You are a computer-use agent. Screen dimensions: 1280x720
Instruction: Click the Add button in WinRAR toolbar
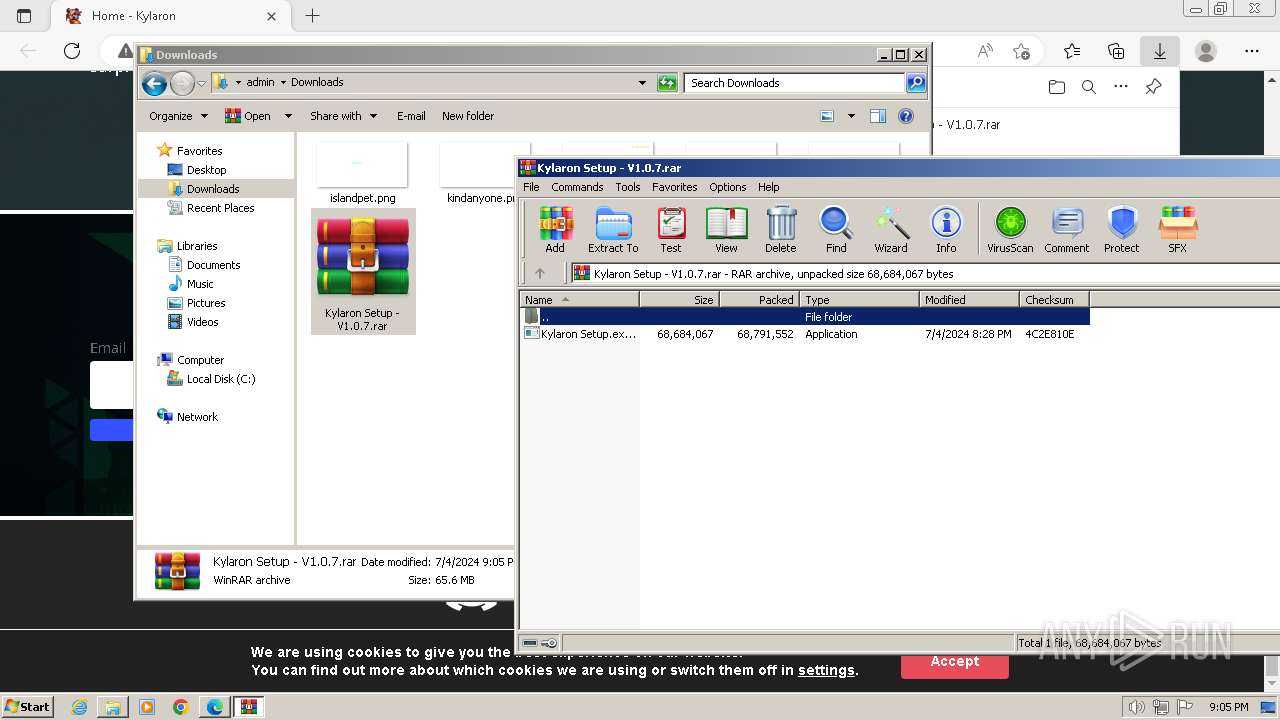point(555,230)
